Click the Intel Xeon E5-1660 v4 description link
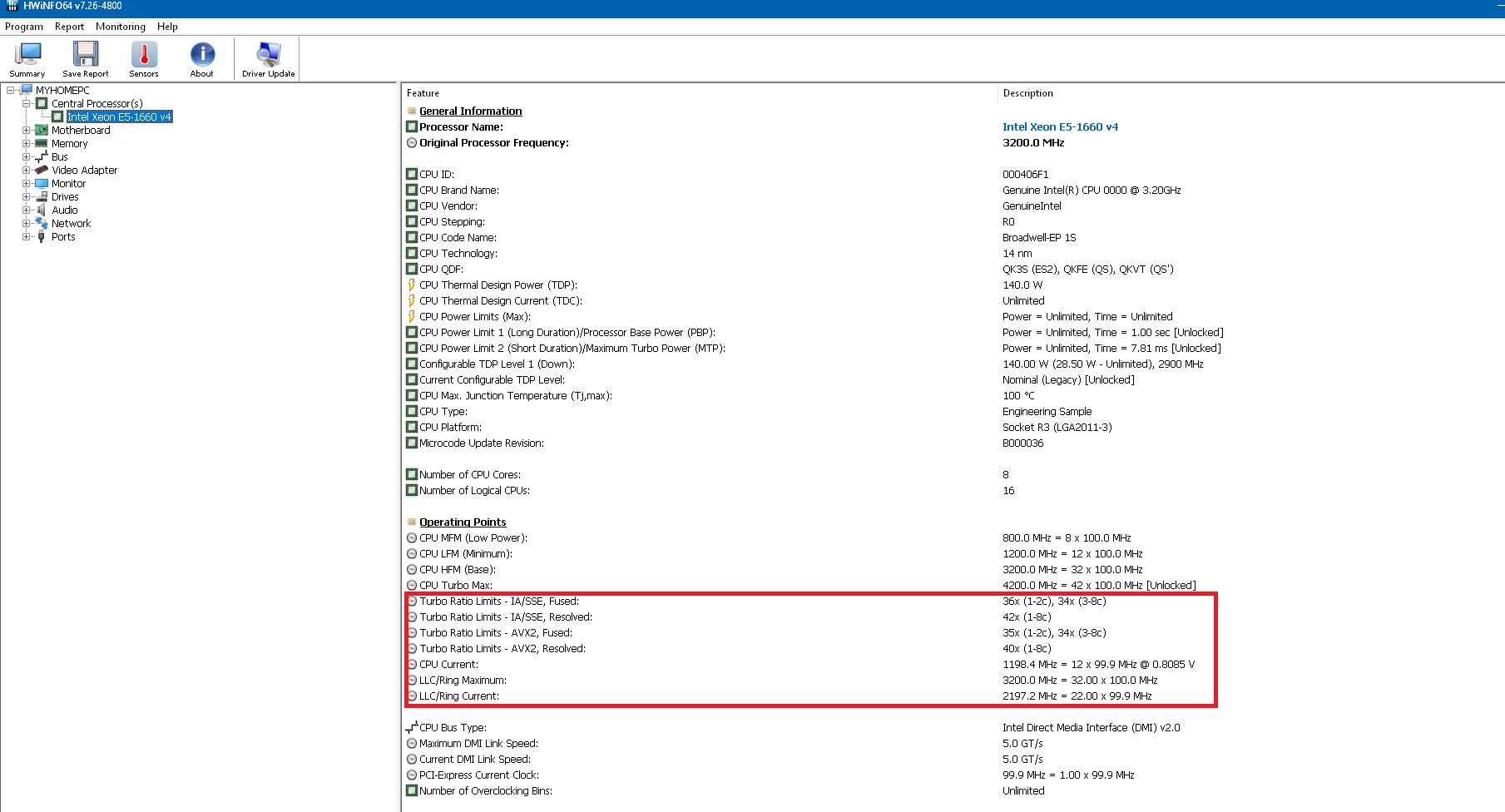 pyautogui.click(x=1060, y=126)
